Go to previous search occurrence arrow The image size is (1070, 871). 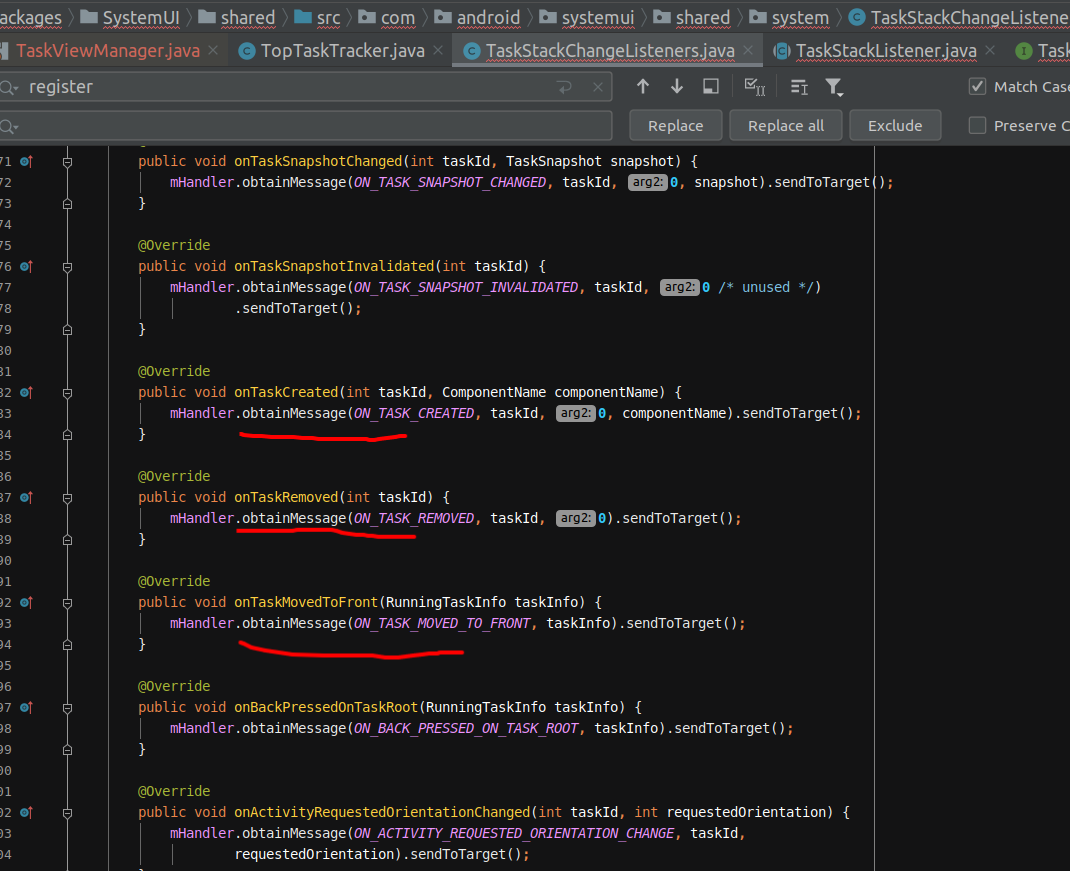[x=643, y=87]
